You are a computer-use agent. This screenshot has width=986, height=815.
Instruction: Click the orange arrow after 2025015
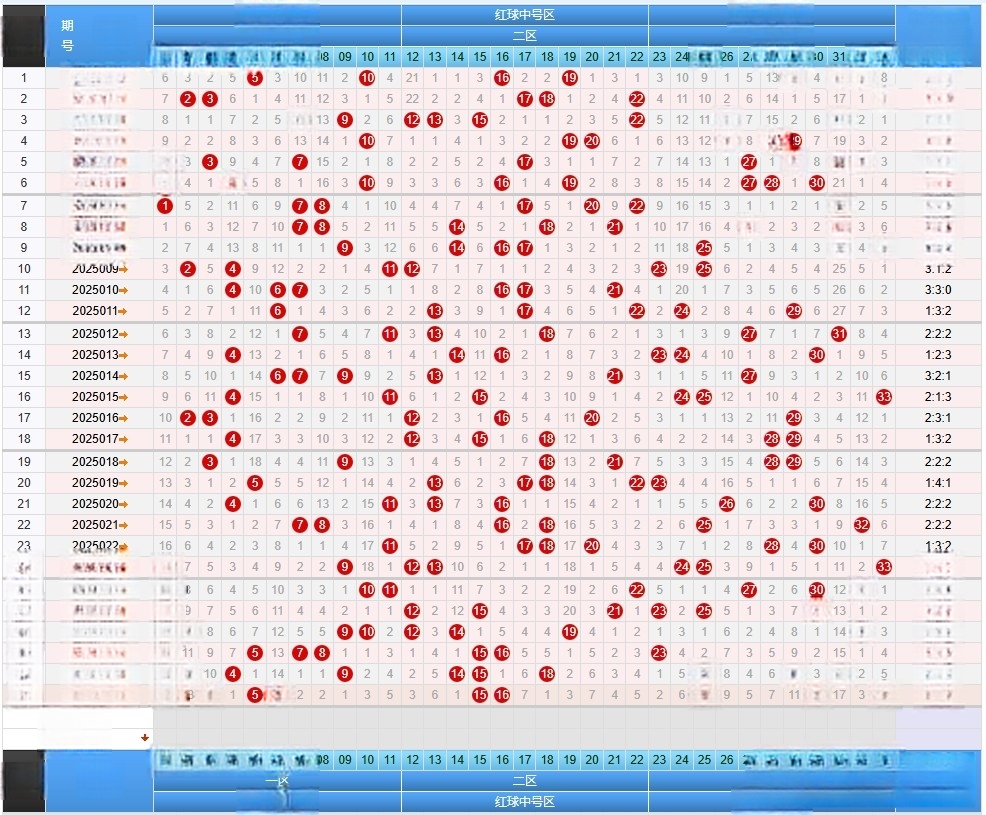[123, 397]
